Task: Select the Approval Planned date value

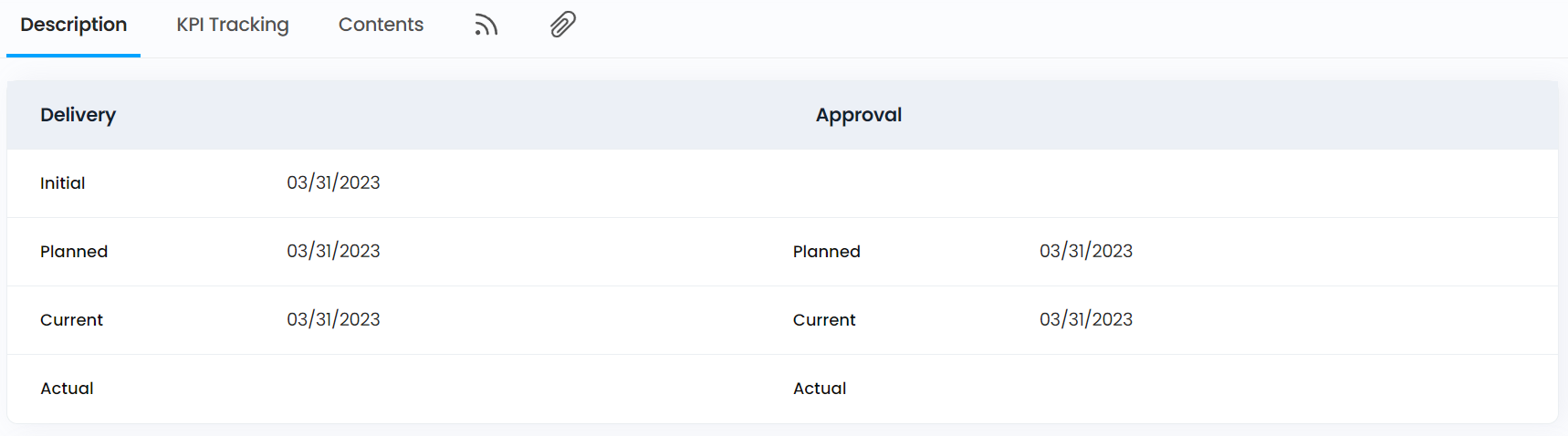Action: 1086,251
